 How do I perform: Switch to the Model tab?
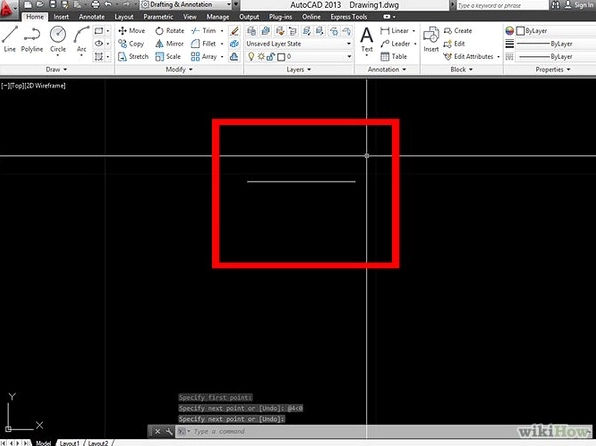[43, 443]
